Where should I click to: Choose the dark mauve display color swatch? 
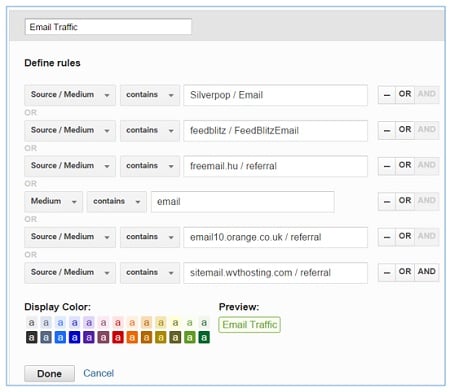point(103,337)
